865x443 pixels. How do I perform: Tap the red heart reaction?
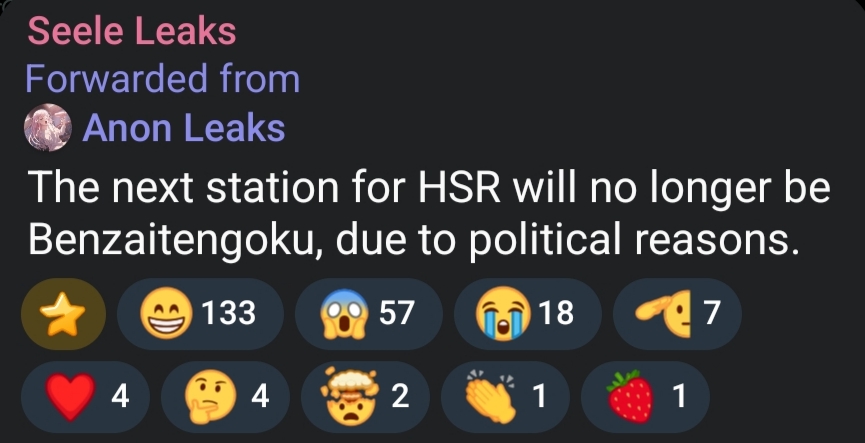pos(85,397)
